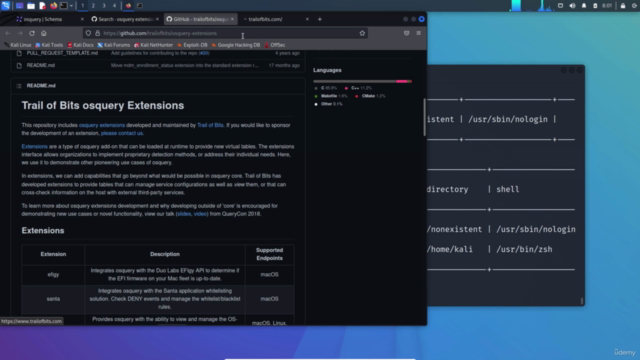Click /usr/bin/zsh text in terminal window
This screenshot has width=640, height=360.
click(x=524, y=249)
